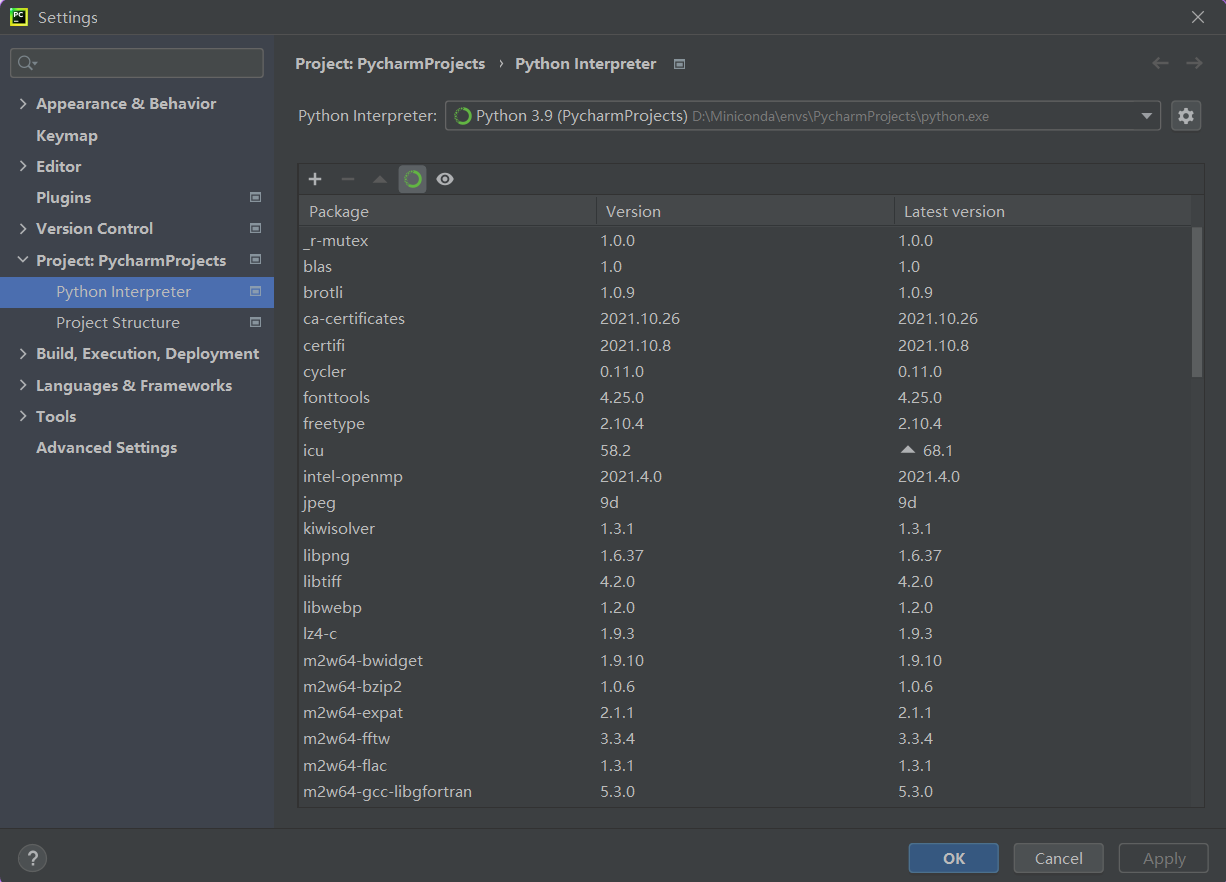Click the Apply button
The width and height of the screenshot is (1226, 882).
click(1163, 858)
